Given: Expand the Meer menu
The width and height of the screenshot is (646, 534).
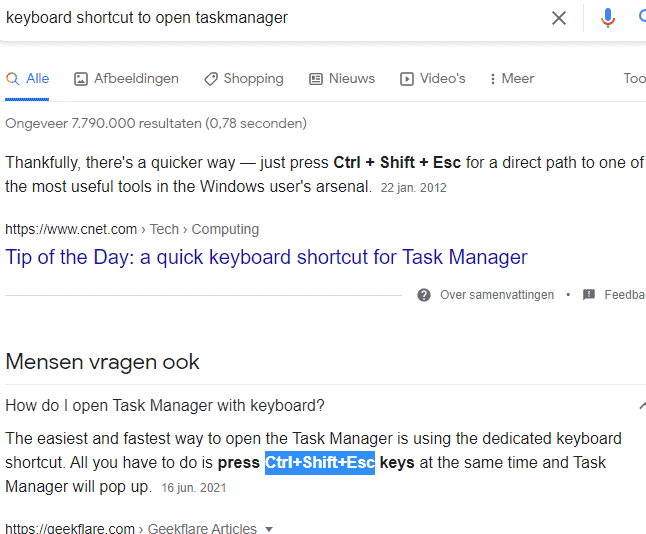Looking at the screenshot, I should (511, 78).
